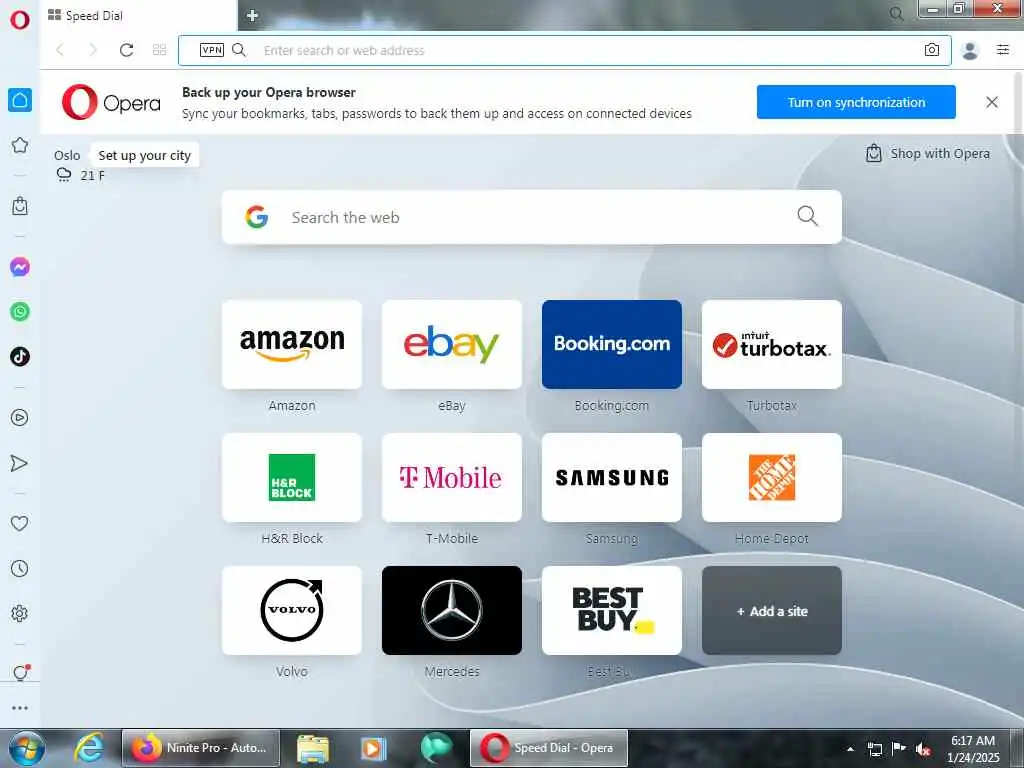Open the snapshot camera tool
Image resolution: width=1024 pixels, height=768 pixels.
click(x=932, y=50)
